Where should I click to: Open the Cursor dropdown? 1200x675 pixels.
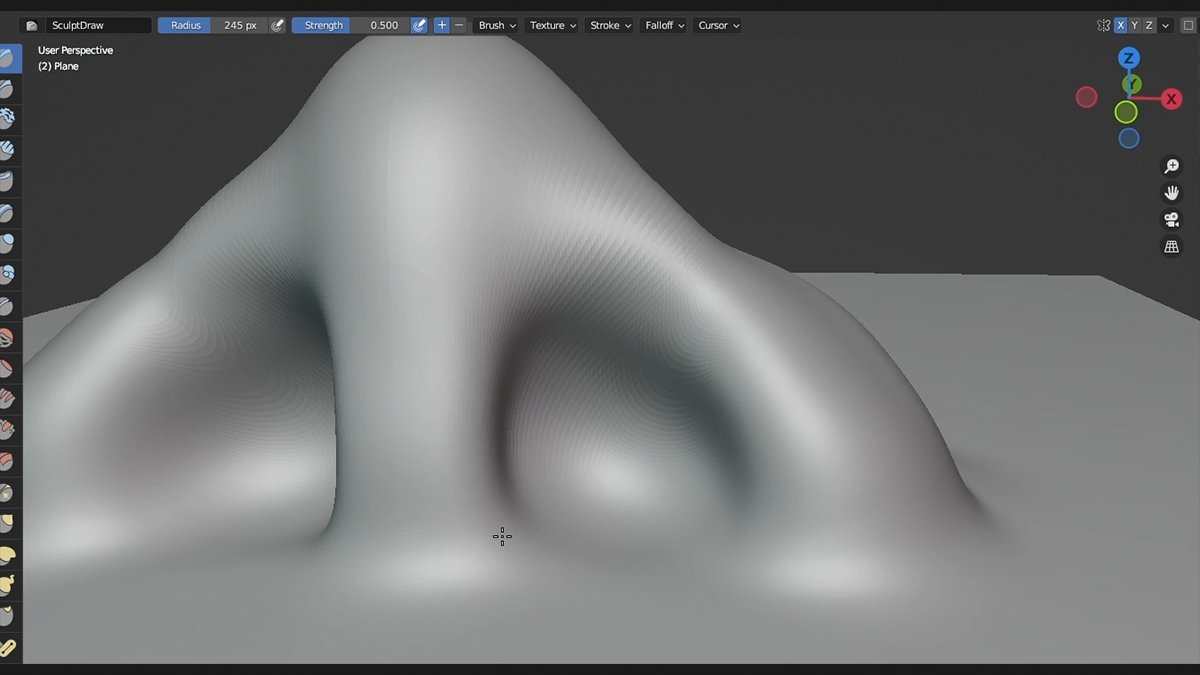pos(717,25)
